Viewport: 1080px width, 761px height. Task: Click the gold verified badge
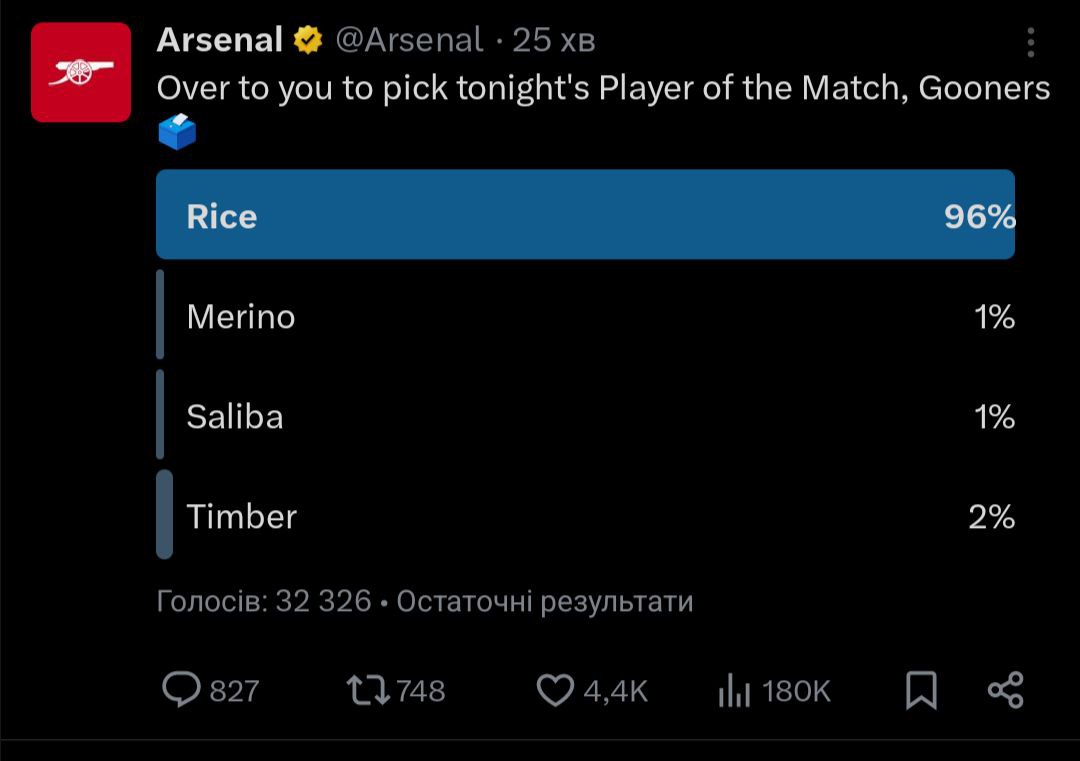click(x=308, y=40)
